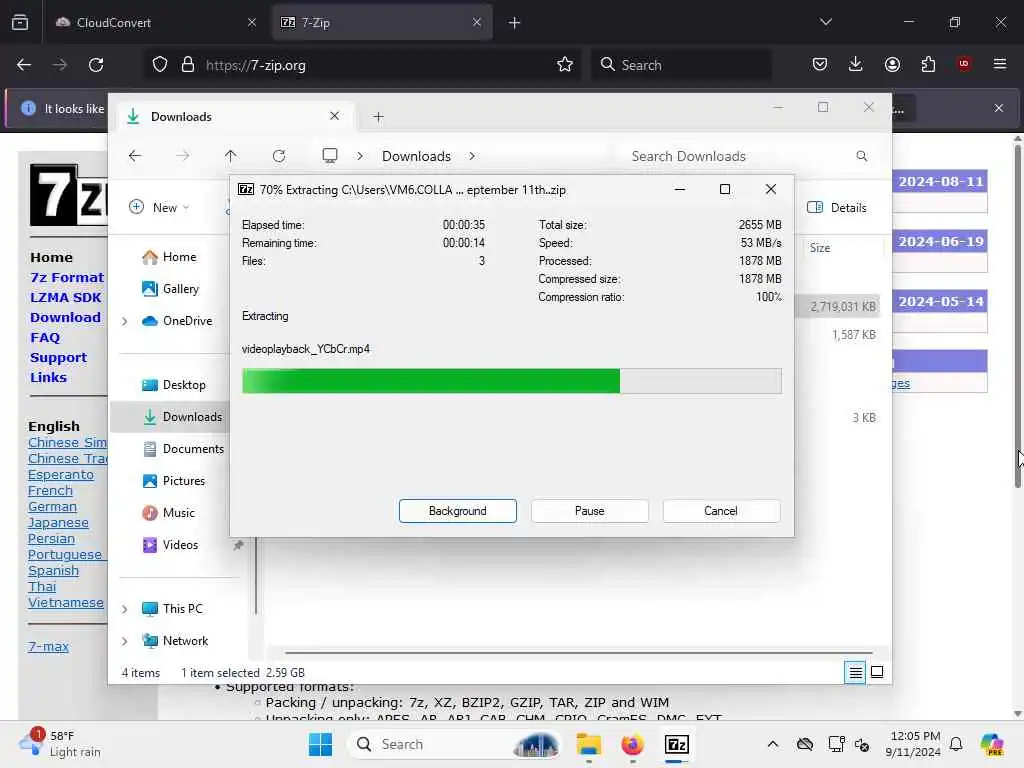Switch to 7-Zip in the taskbar

click(677, 744)
